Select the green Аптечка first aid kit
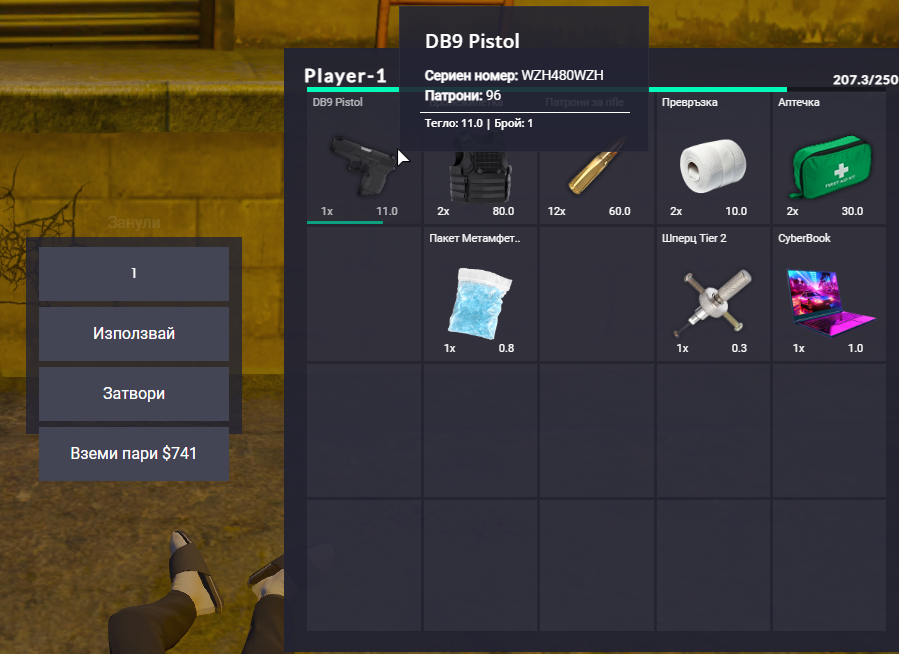This screenshot has width=899, height=654. pos(831,167)
